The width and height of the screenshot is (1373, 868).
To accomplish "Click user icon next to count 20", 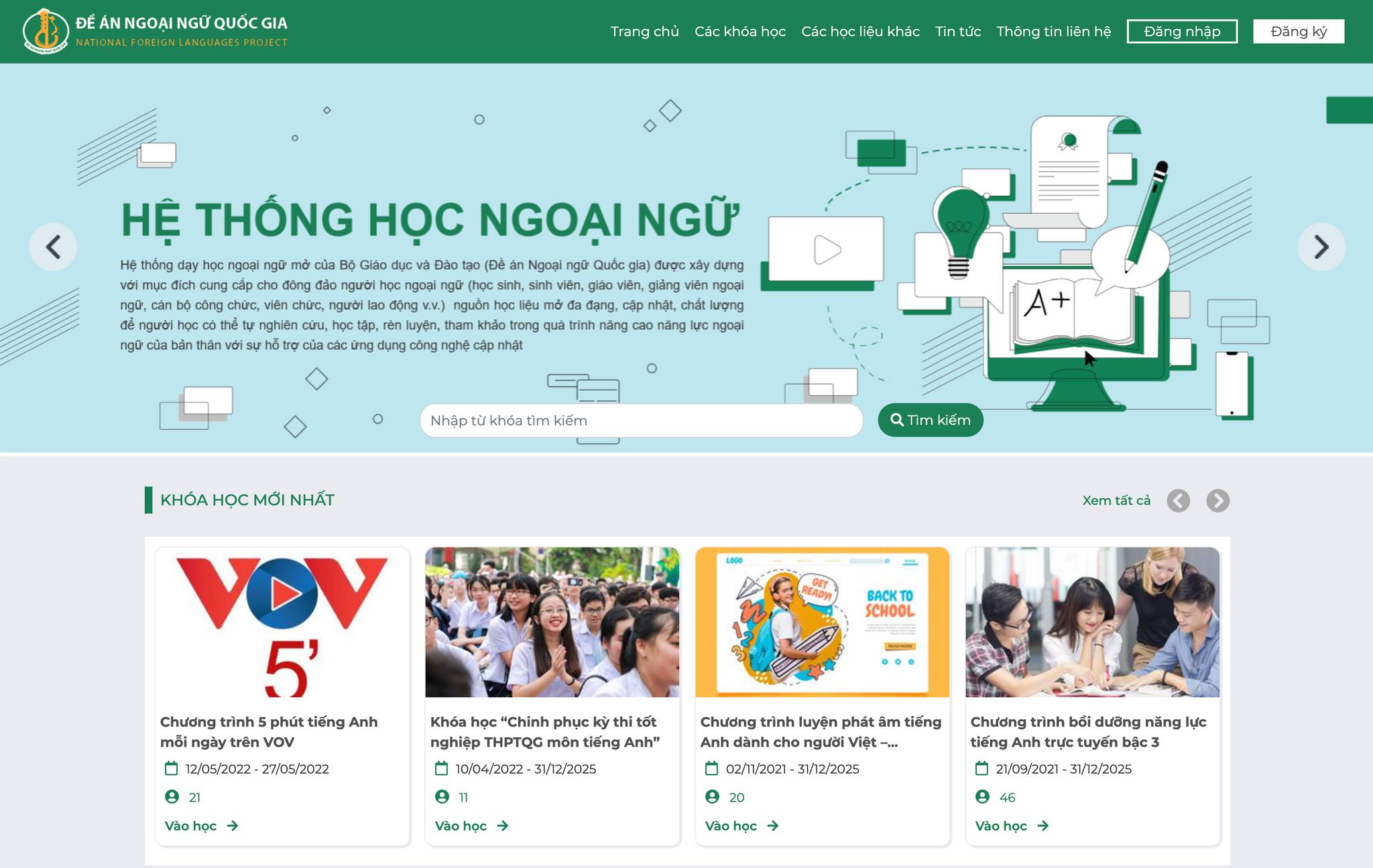I will point(712,796).
